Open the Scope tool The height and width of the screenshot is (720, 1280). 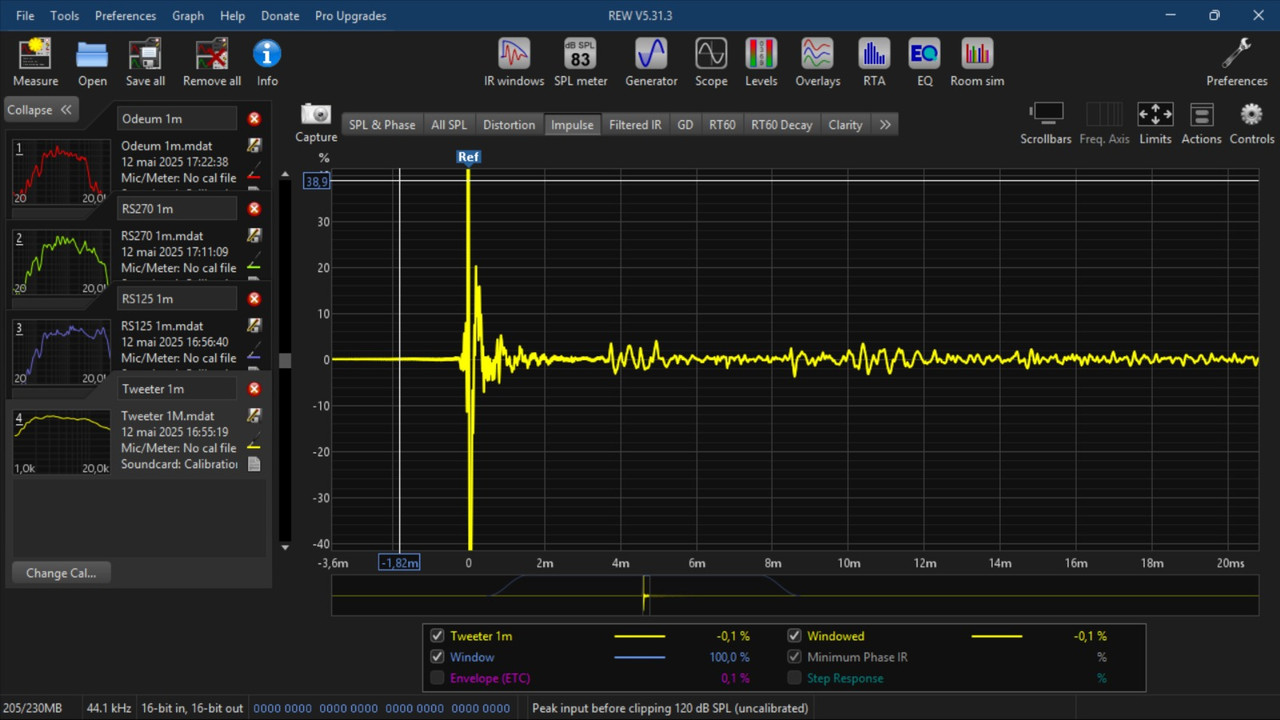[x=711, y=54]
